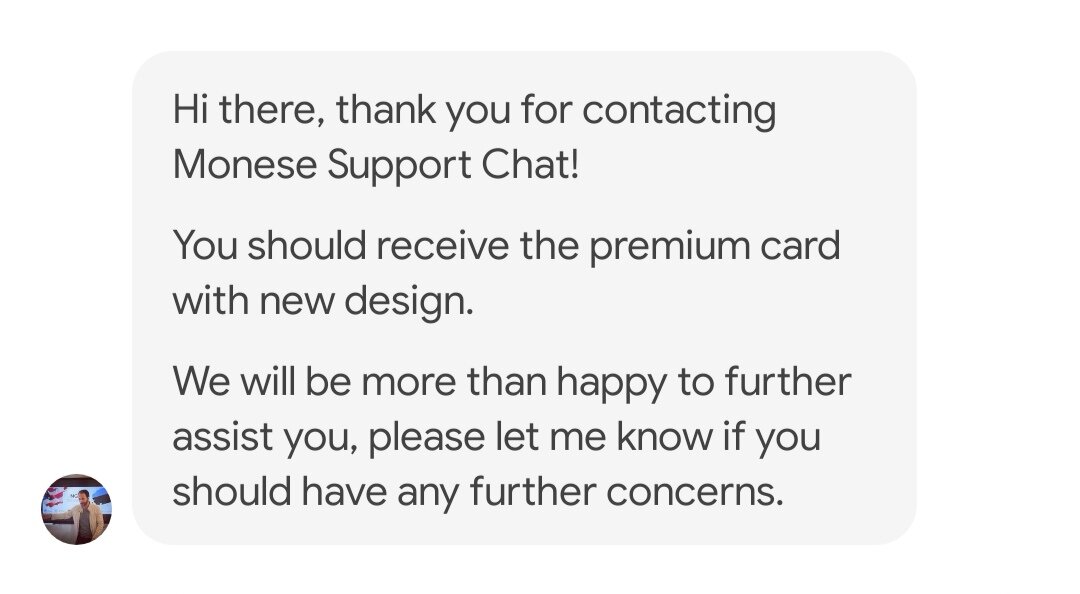Image resolution: width=1080 pixels, height=594 pixels.
Task: Tap the "We will be more than happy" line
Action: 512,381
